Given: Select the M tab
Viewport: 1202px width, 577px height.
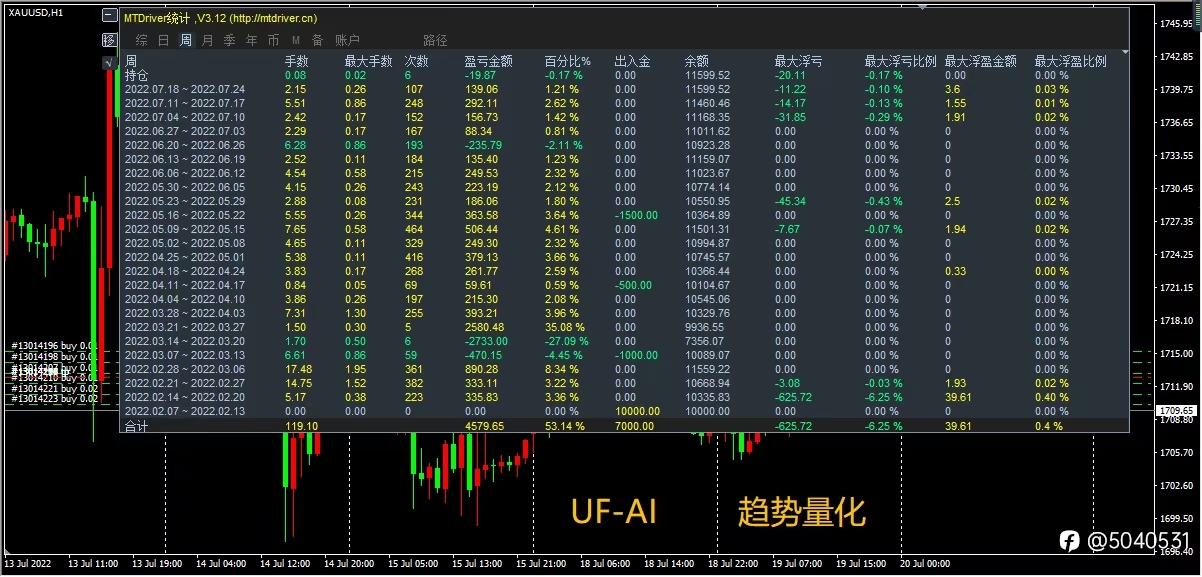Looking at the screenshot, I should [x=295, y=40].
